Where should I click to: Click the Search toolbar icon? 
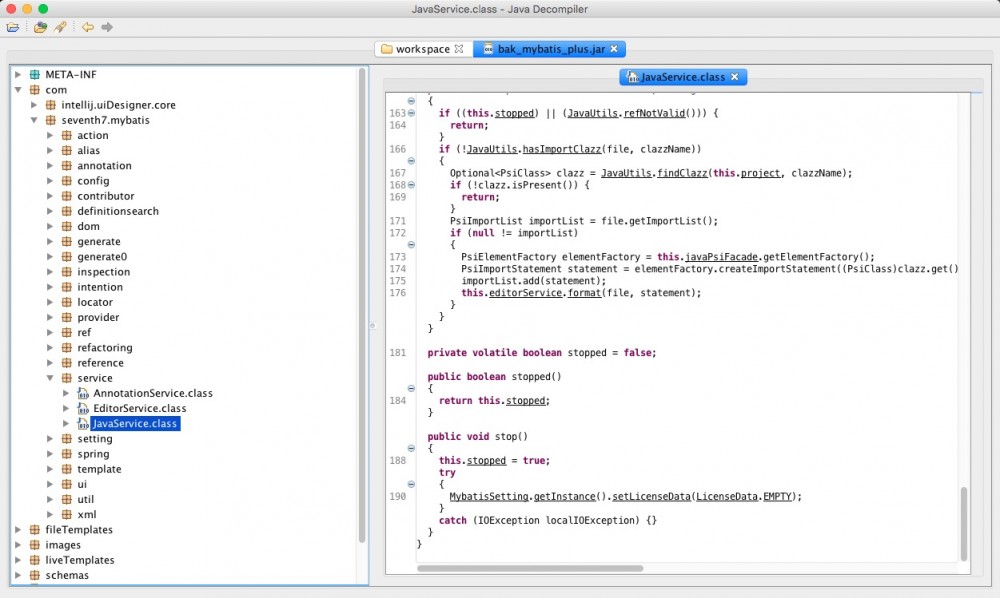point(60,27)
